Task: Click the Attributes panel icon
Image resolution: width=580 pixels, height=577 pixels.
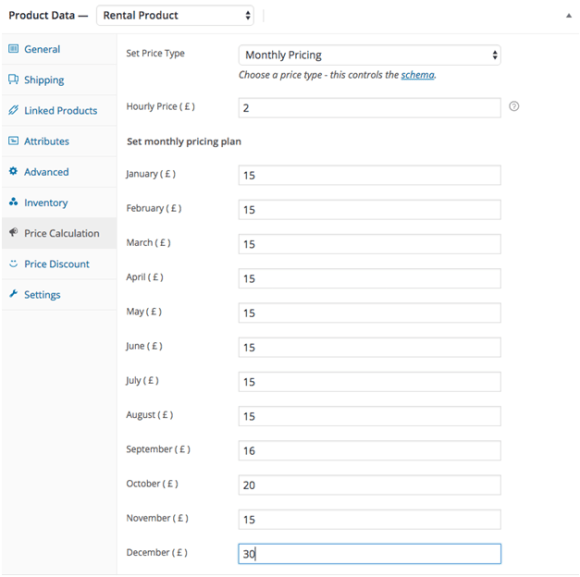Action: 13,141
